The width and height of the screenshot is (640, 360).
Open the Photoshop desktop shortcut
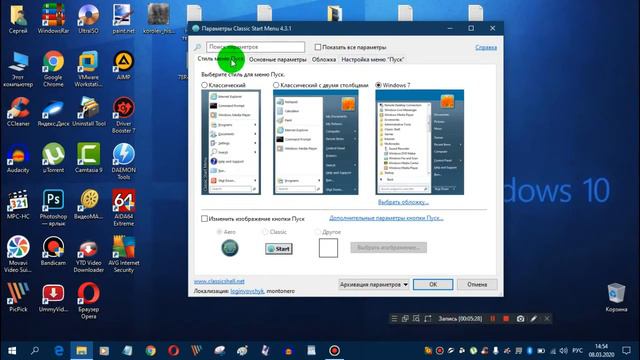click(53, 208)
